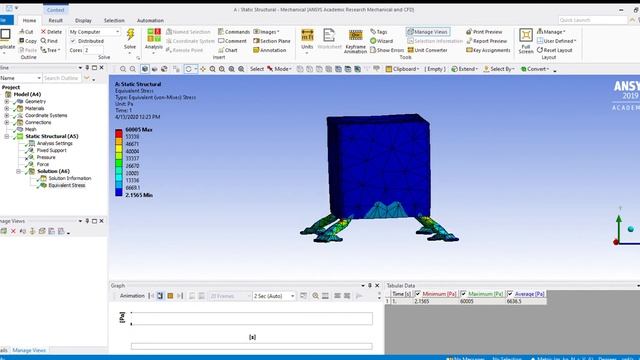The width and height of the screenshot is (640, 360).
Task: Switch to the Selection ribbon tab
Action: tap(114, 20)
